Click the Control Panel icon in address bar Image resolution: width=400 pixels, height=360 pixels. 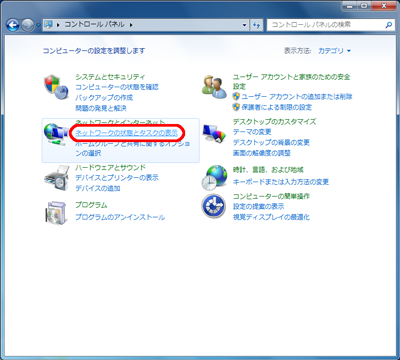click(49, 25)
